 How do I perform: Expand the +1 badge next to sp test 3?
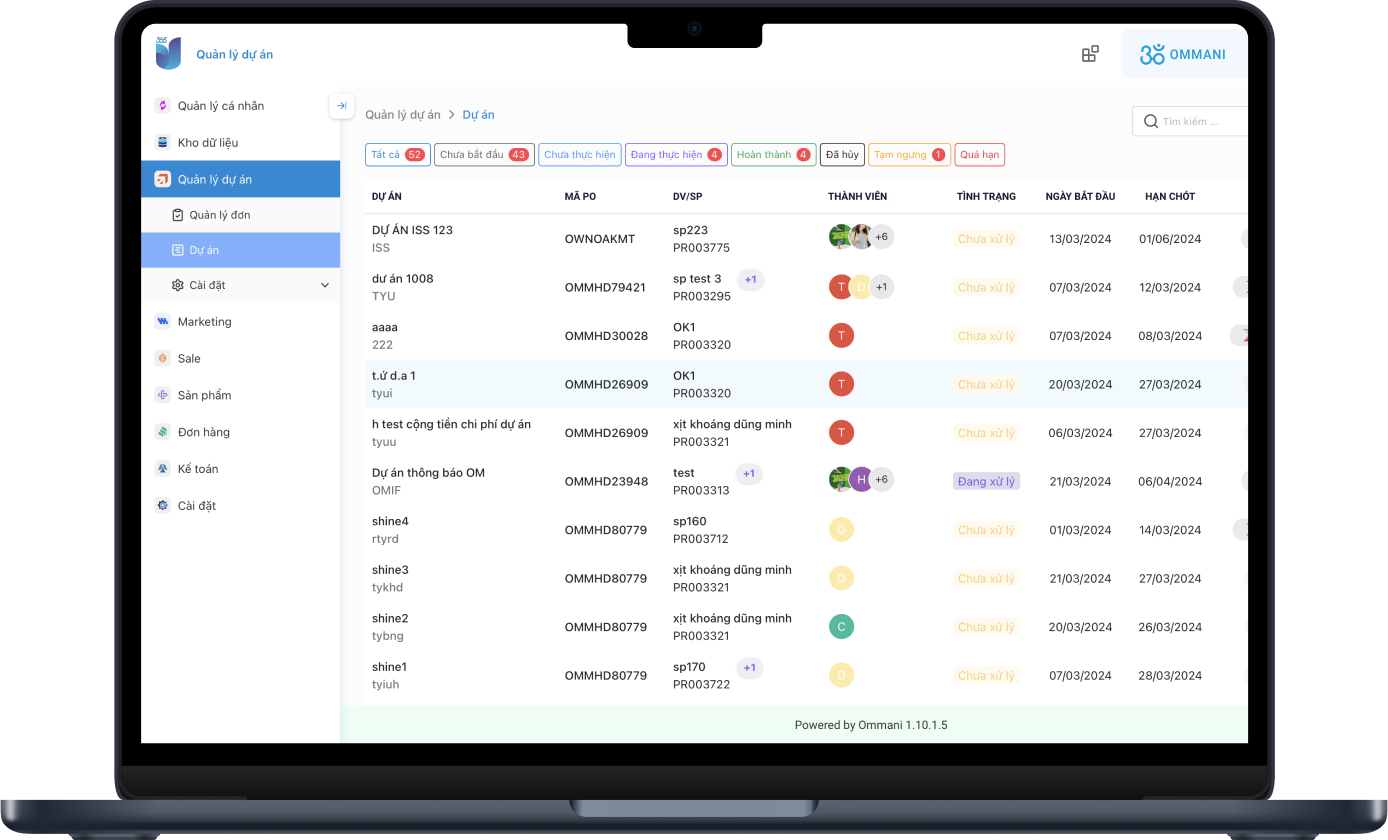[x=750, y=280]
